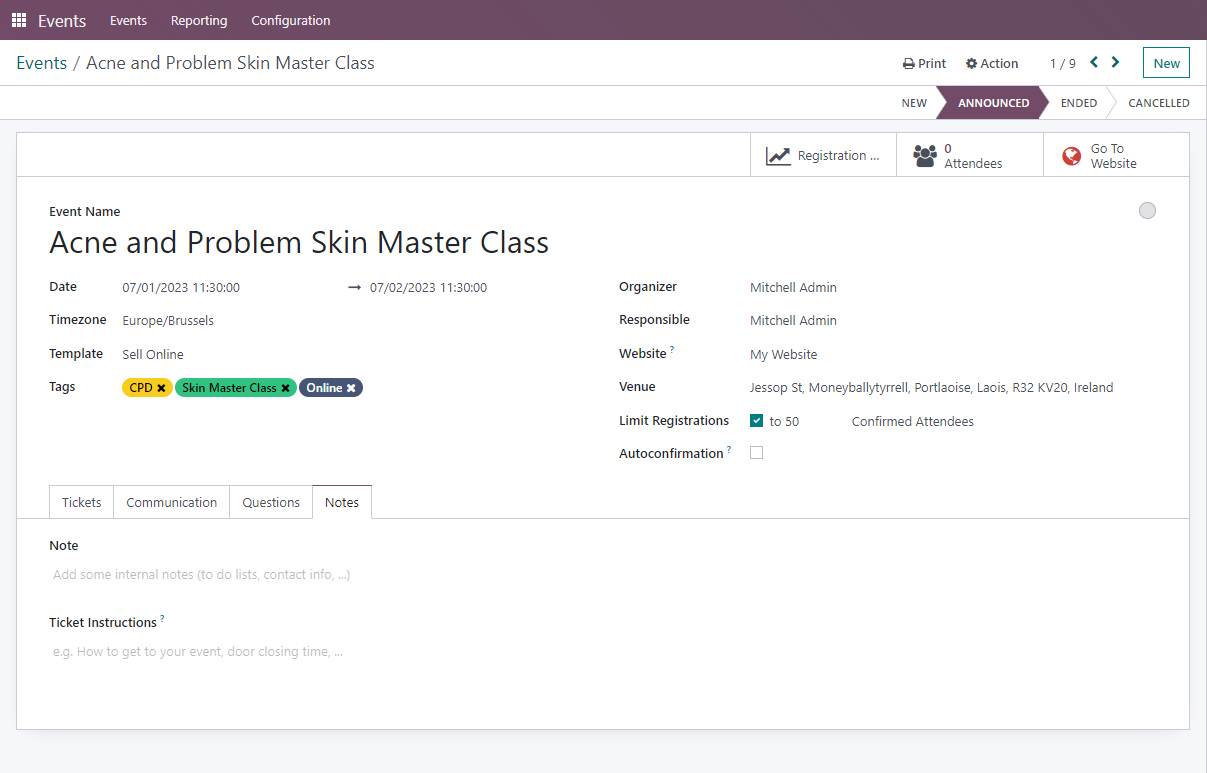Switch to the Questions tab
The image size is (1207, 773).
click(271, 502)
